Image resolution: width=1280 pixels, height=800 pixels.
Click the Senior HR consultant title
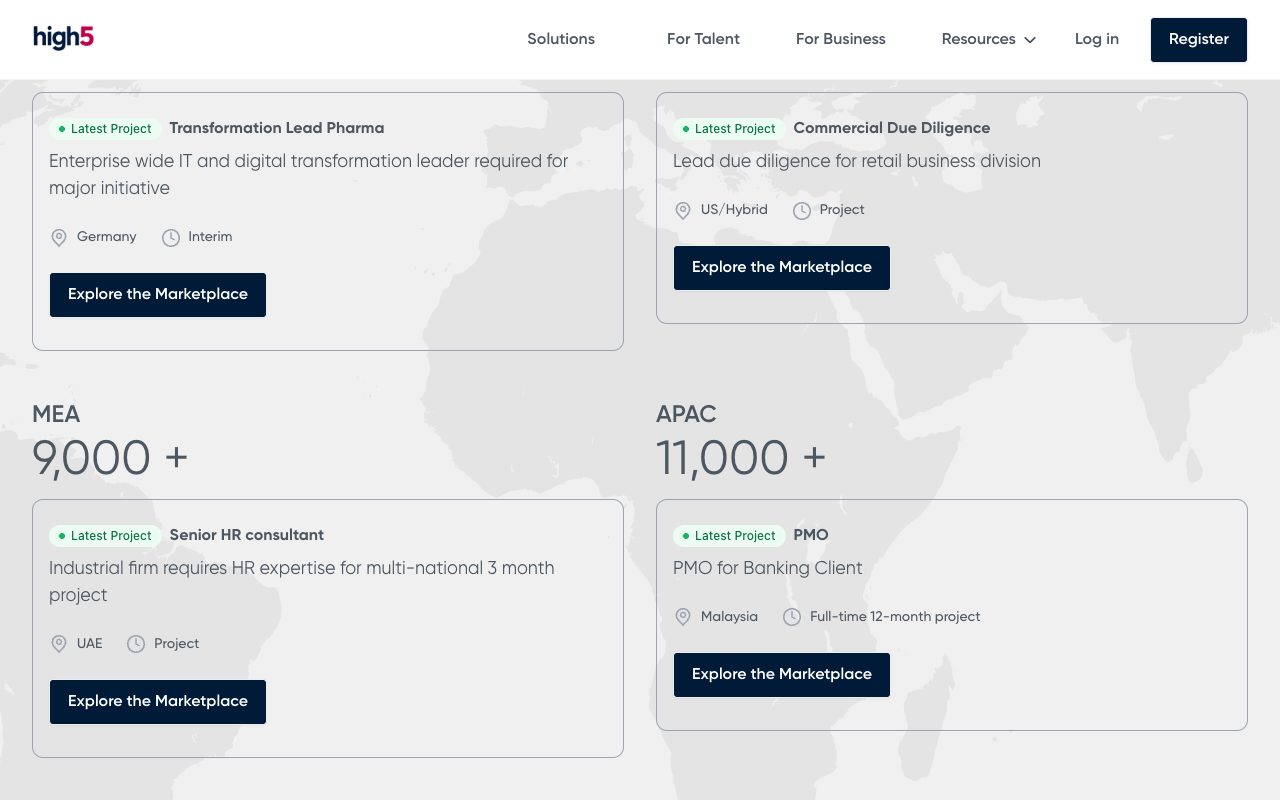coord(247,535)
